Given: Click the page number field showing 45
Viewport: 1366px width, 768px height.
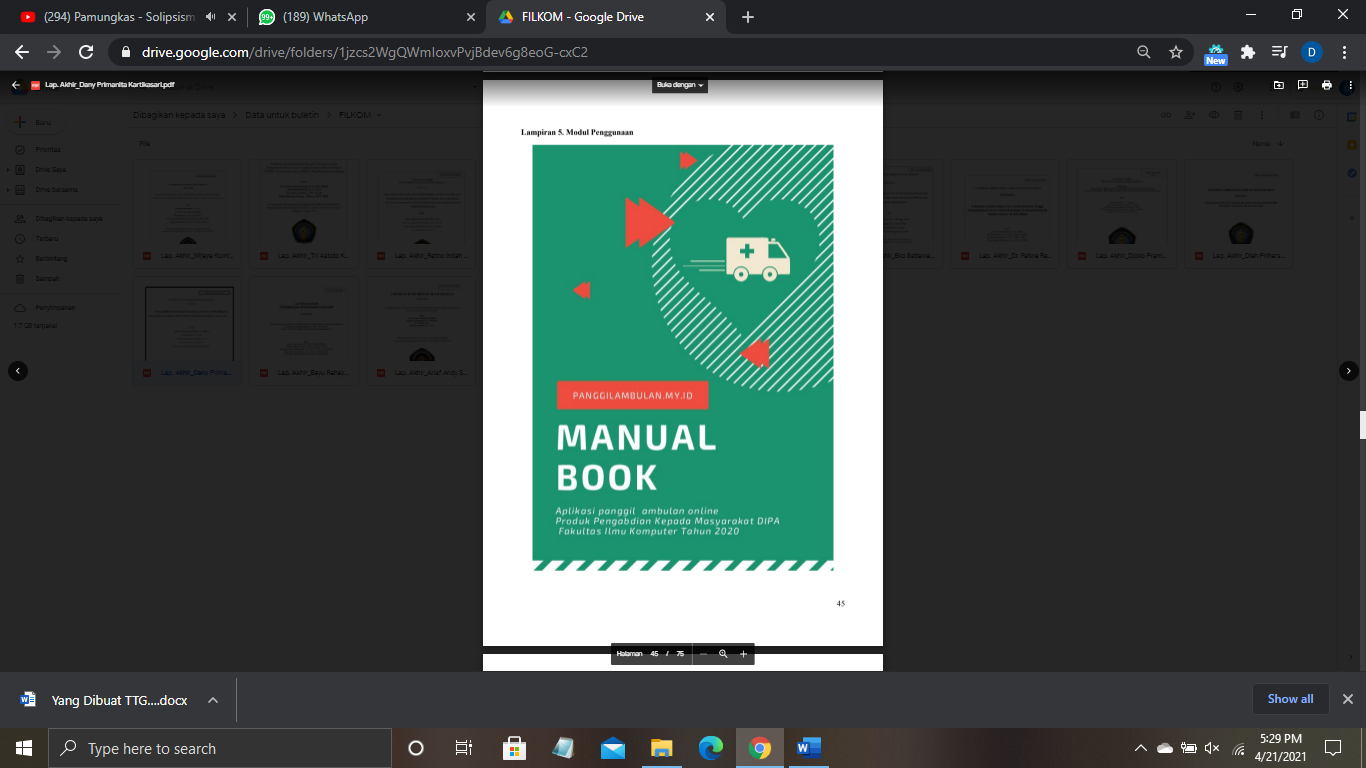Looking at the screenshot, I should [x=654, y=653].
